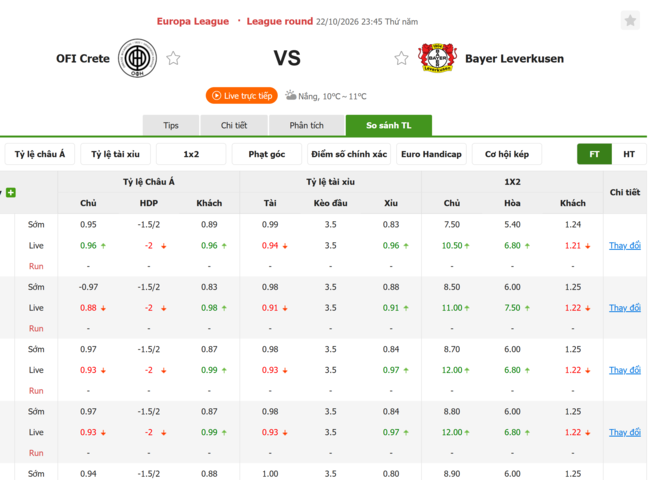
Task: Select the Cơ hội kép filter
Action: pos(507,154)
